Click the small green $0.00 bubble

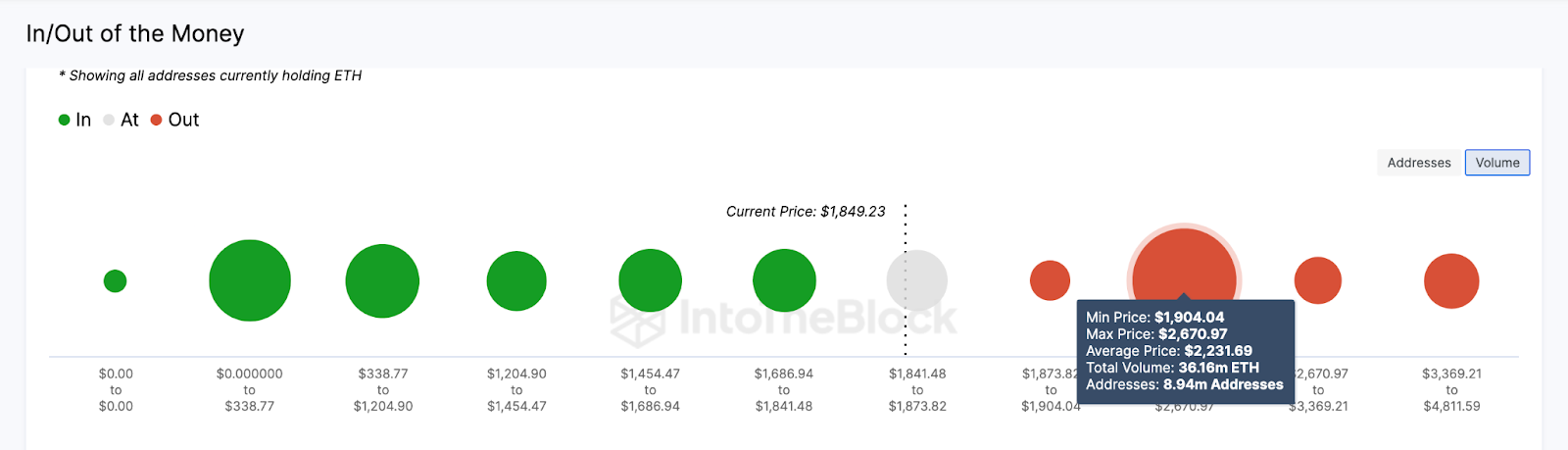115,281
